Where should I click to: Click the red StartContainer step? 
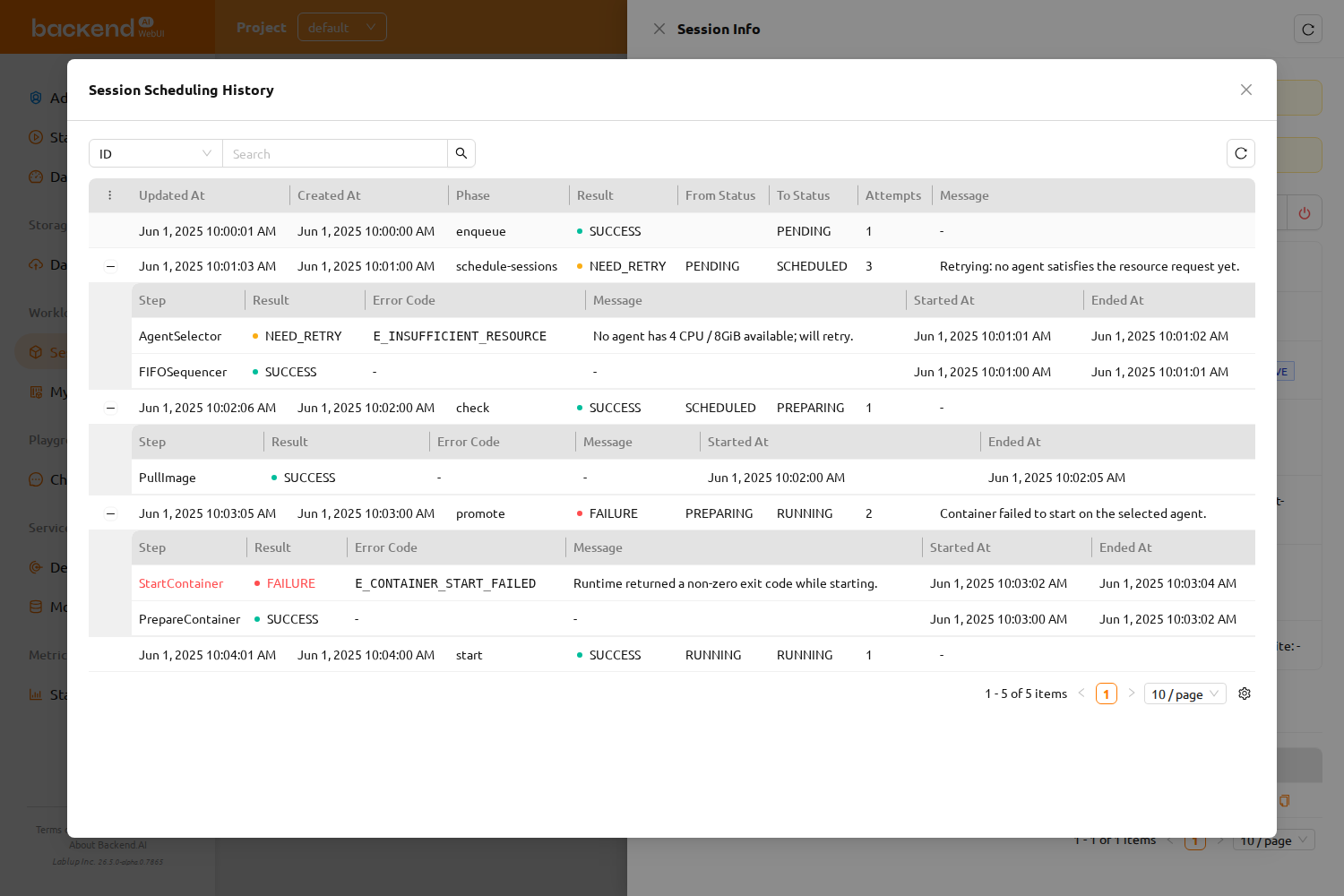181,583
